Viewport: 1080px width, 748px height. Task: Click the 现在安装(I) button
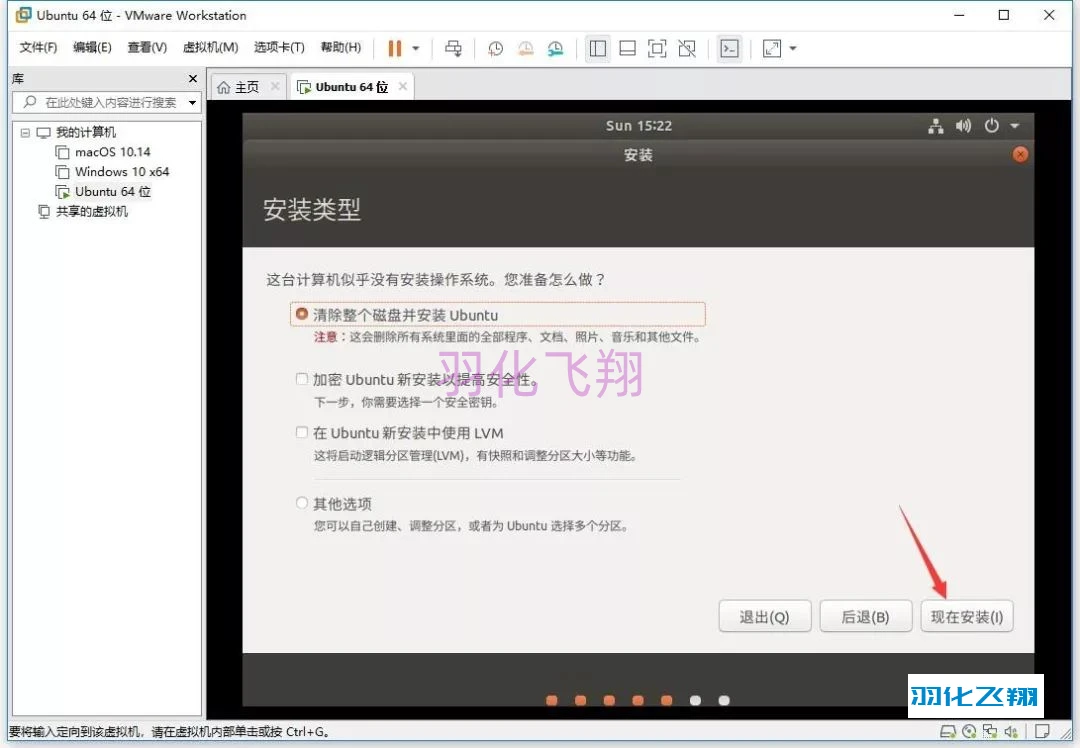click(967, 616)
